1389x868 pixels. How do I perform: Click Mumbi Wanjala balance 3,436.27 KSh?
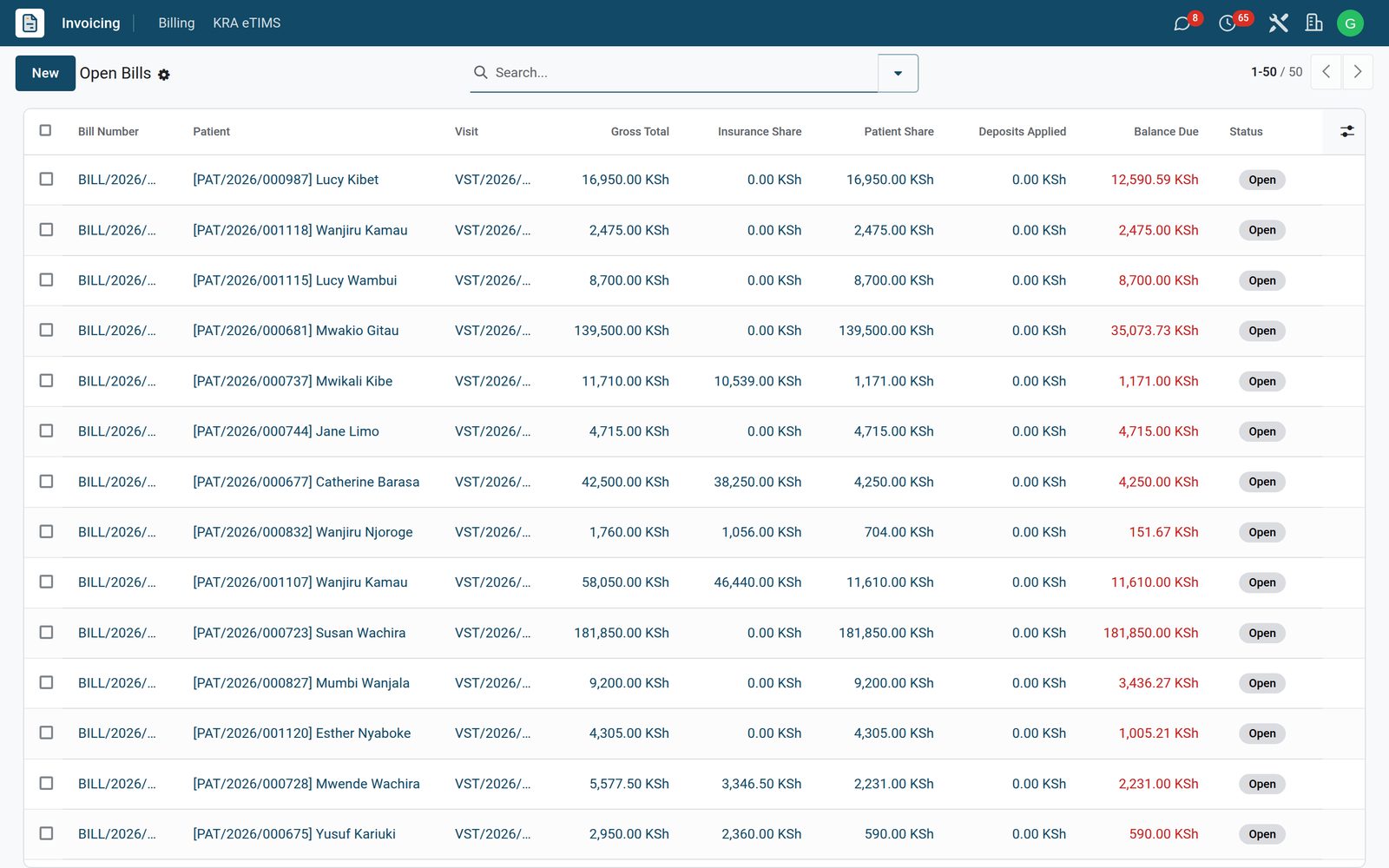(x=1158, y=683)
